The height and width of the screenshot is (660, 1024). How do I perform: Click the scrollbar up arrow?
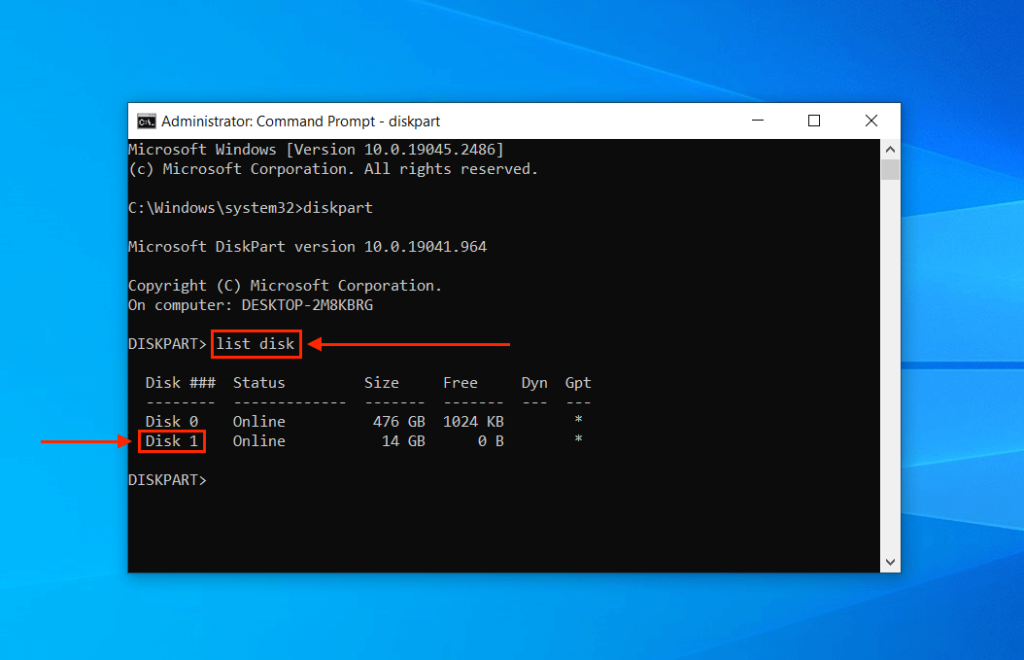click(x=889, y=148)
